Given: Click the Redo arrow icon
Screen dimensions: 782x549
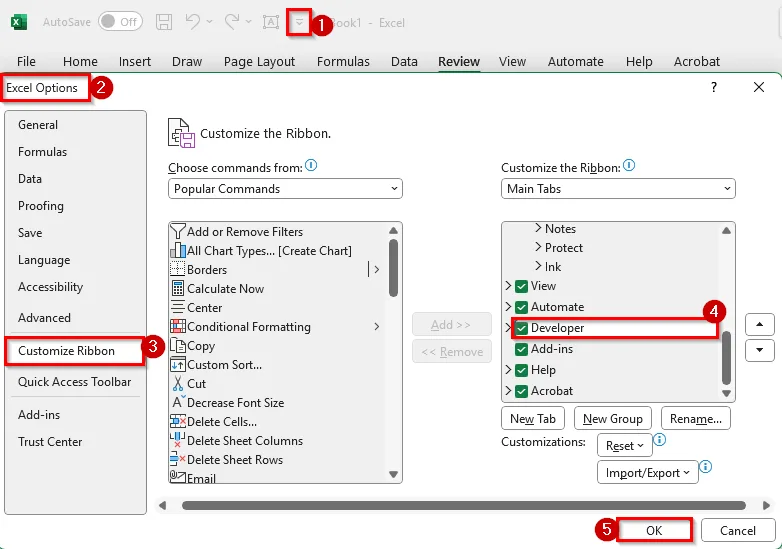Looking at the screenshot, I should pyautogui.click(x=232, y=22).
